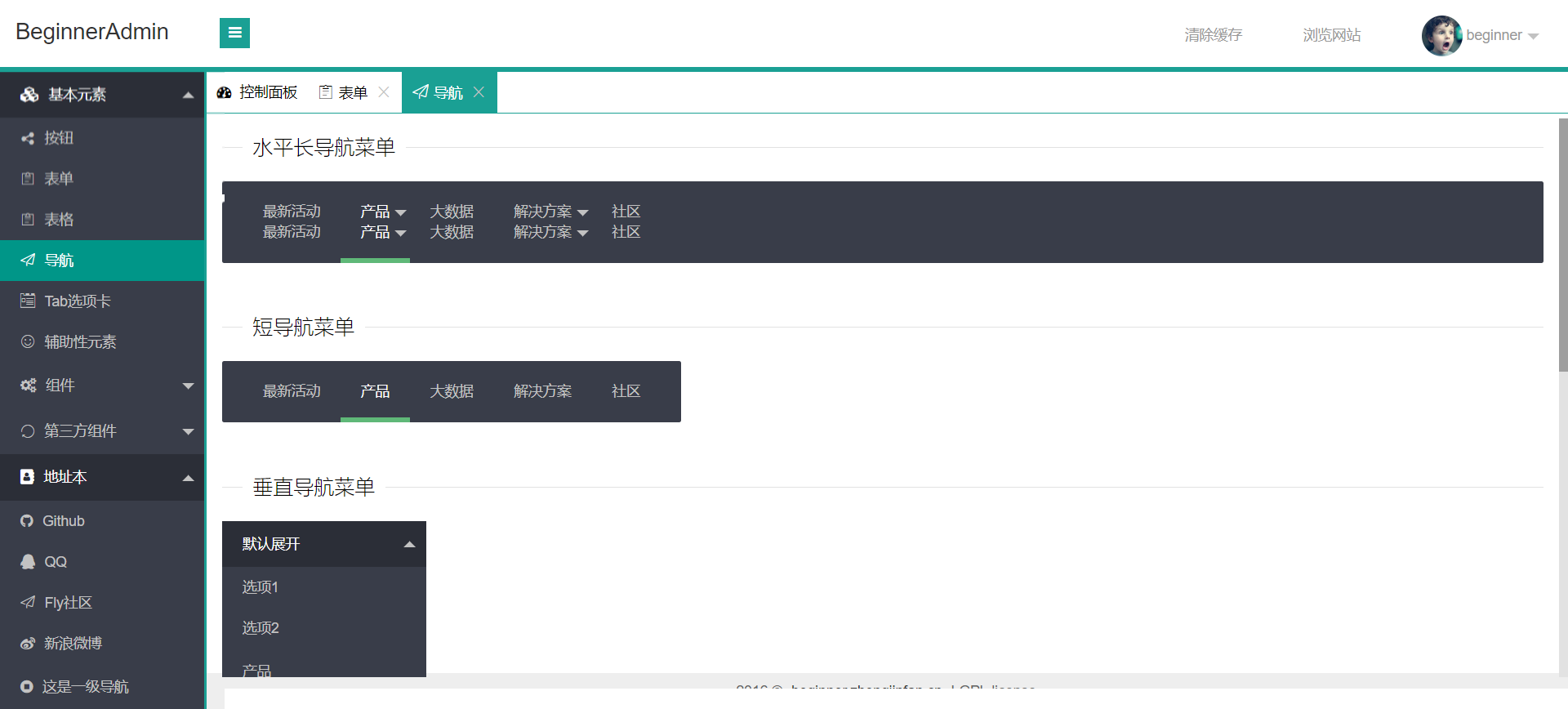Toggle sidebar with hamburger menu button
Viewport: 1568px width, 709px height.
[234, 33]
